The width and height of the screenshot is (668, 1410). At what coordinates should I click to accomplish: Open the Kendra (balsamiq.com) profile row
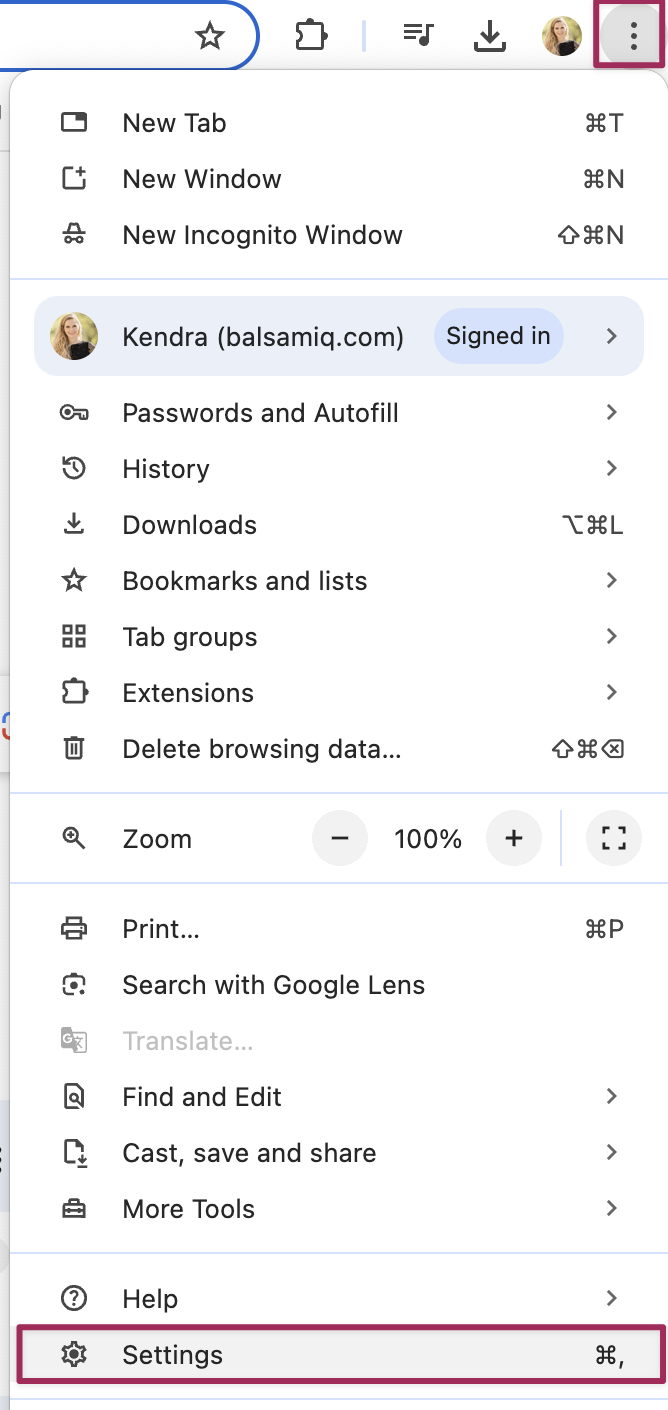[262, 337]
